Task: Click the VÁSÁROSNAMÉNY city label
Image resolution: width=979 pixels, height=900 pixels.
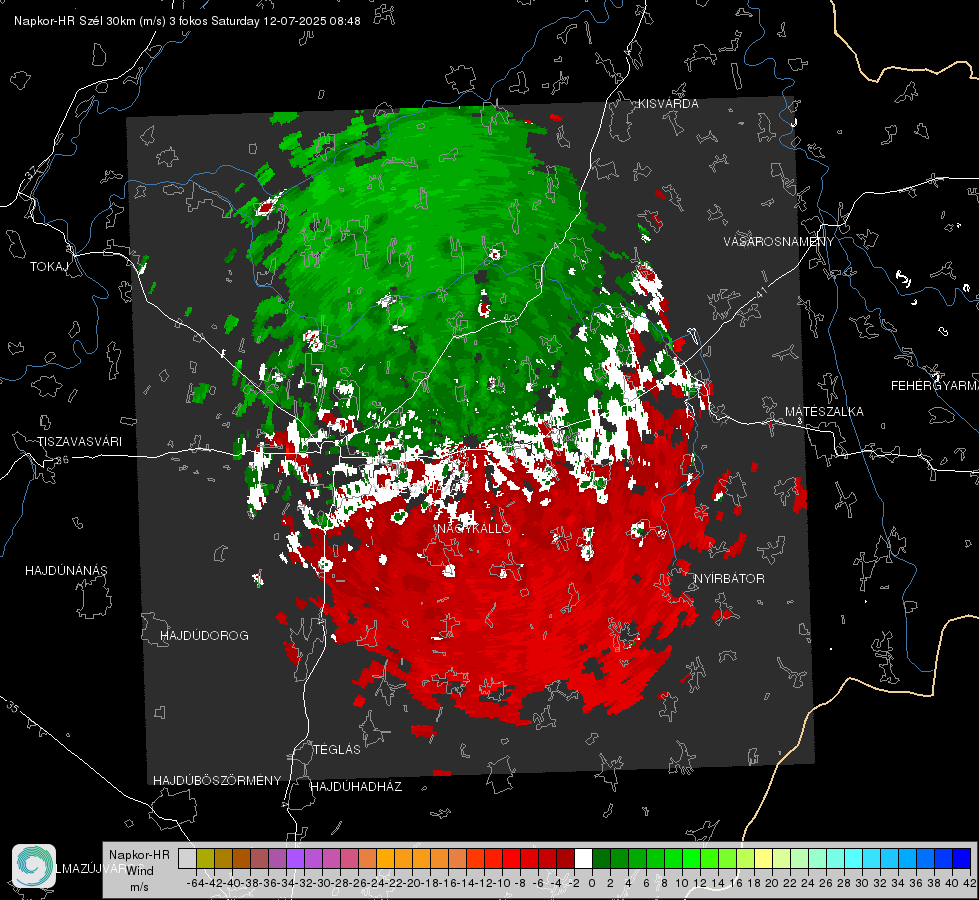Action: coord(779,242)
